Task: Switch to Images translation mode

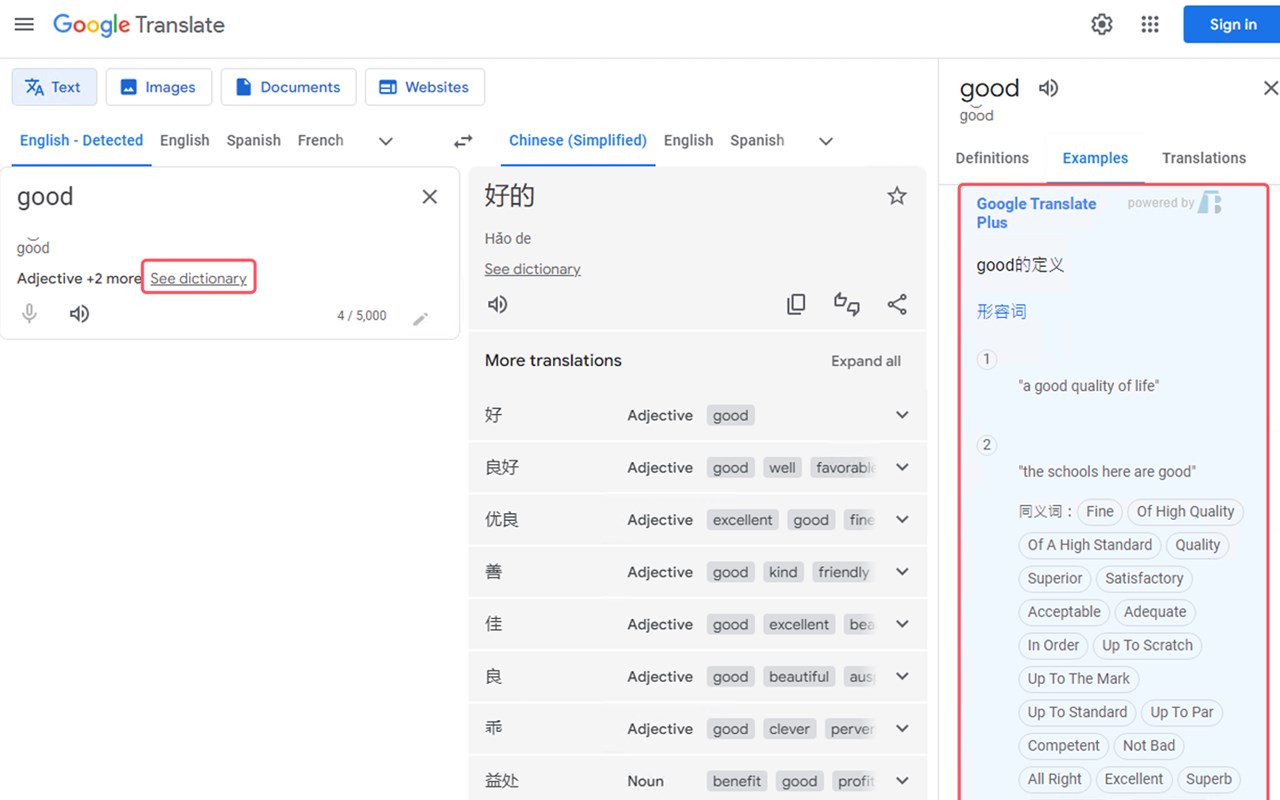Action: [x=158, y=87]
